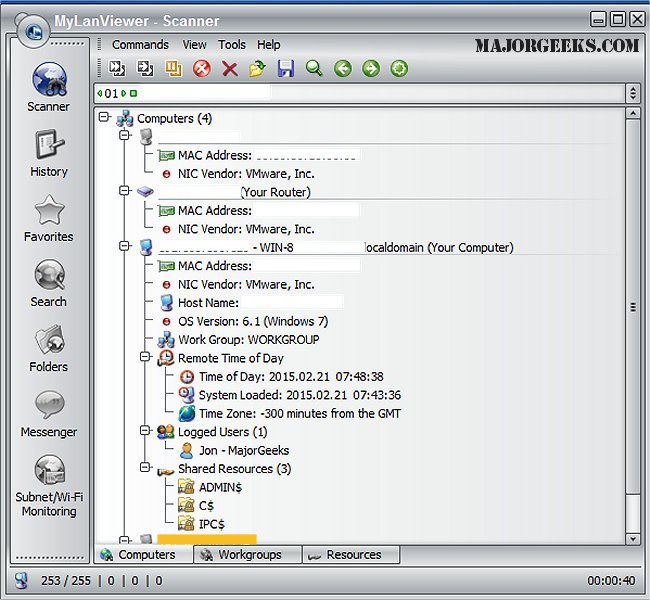Open Subnet/Wi-Fi Monitoring in sidebar

click(x=48, y=485)
